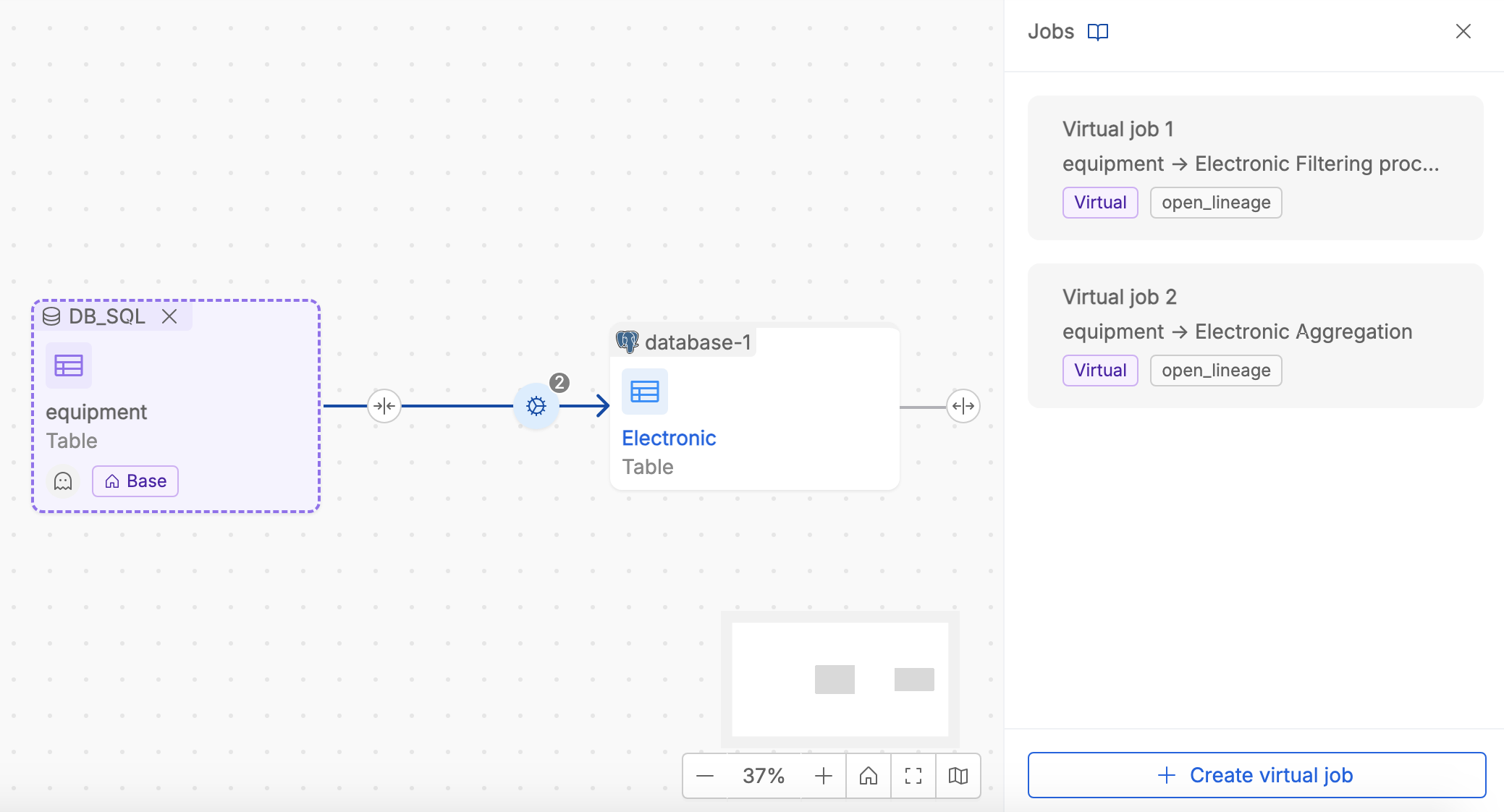The height and width of the screenshot is (812, 1504).
Task: Click the equipment → Electronic Filtering proc... text
Action: point(1251,164)
